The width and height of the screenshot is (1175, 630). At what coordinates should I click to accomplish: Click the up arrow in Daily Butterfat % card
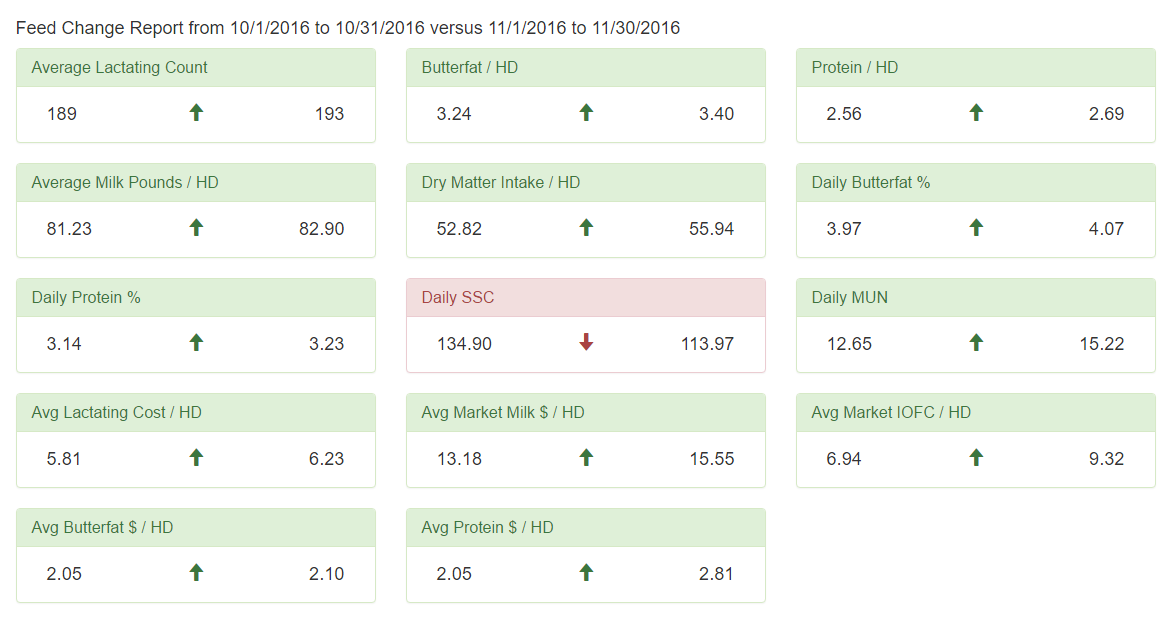(x=976, y=228)
